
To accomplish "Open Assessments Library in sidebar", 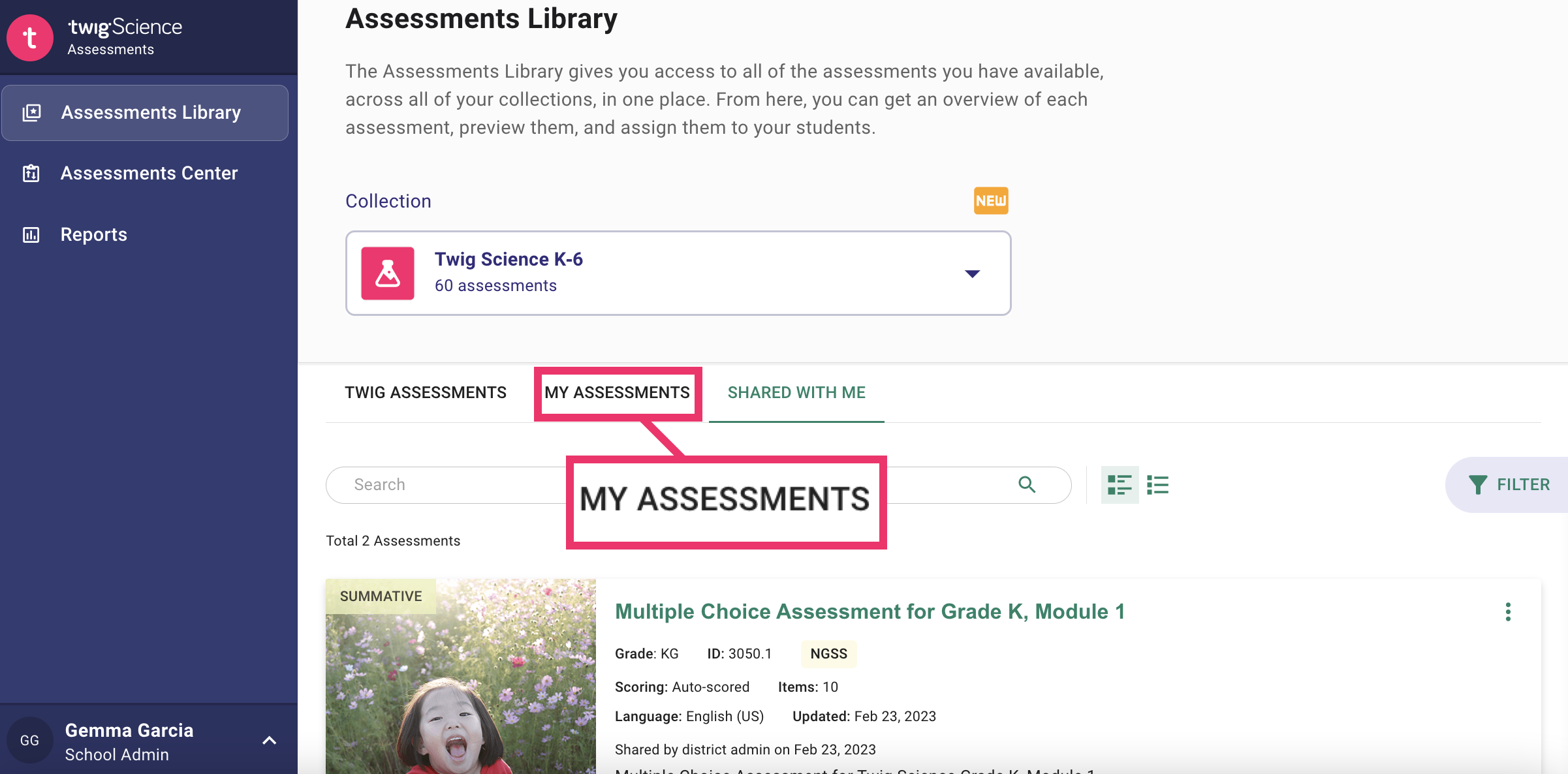I will pyautogui.click(x=145, y=113).
